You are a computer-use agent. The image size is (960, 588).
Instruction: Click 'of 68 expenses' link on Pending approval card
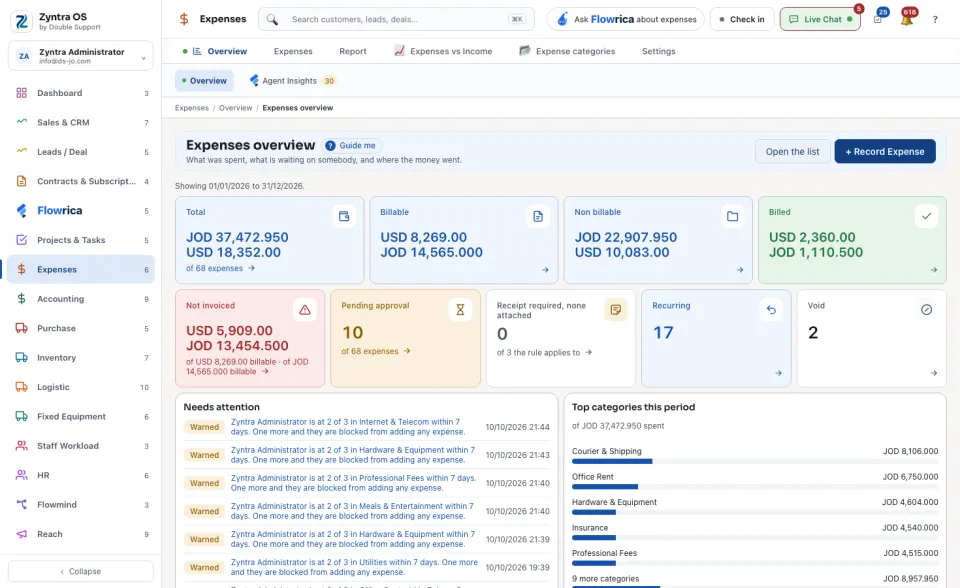pos(376,352)
